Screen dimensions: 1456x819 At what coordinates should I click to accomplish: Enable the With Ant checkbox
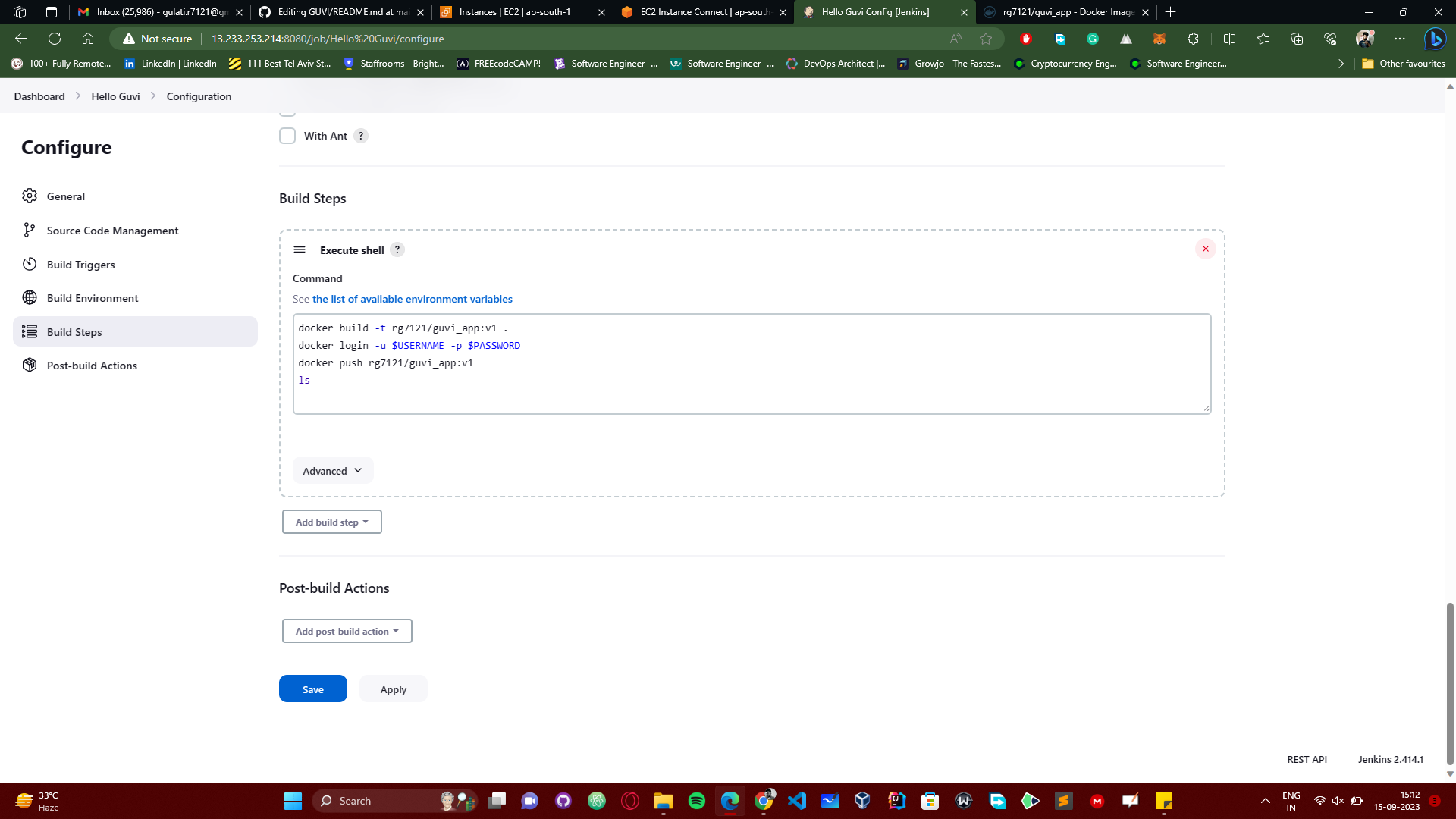(287, 135)
